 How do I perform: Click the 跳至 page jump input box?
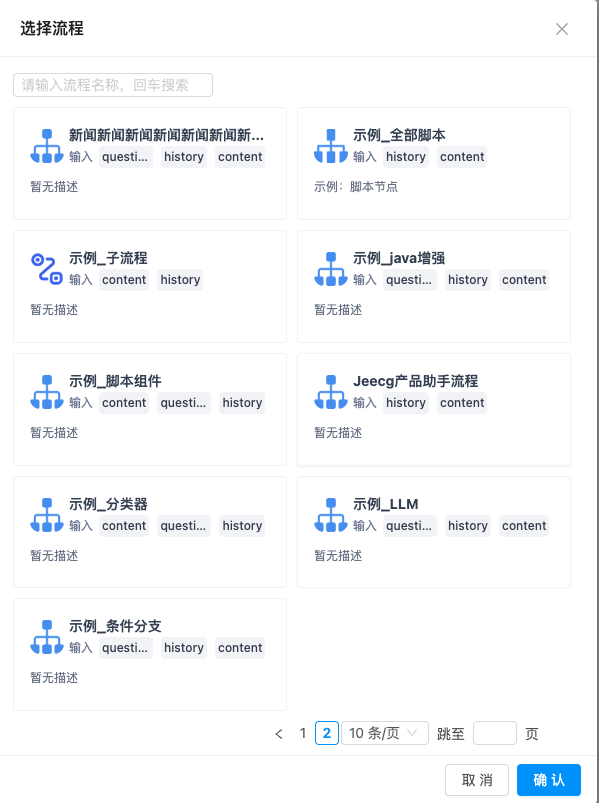click(495, 733)
